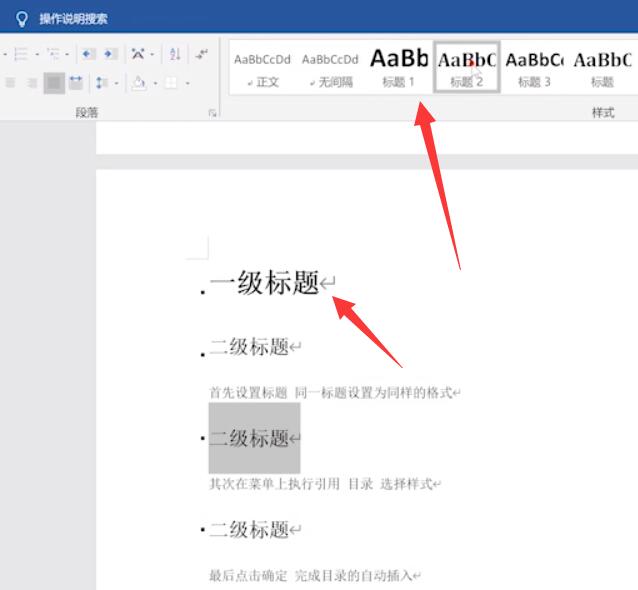This screenshot has height=590, width=638.
Task: Apply paragraph borders button
Action: pos(171,83)
